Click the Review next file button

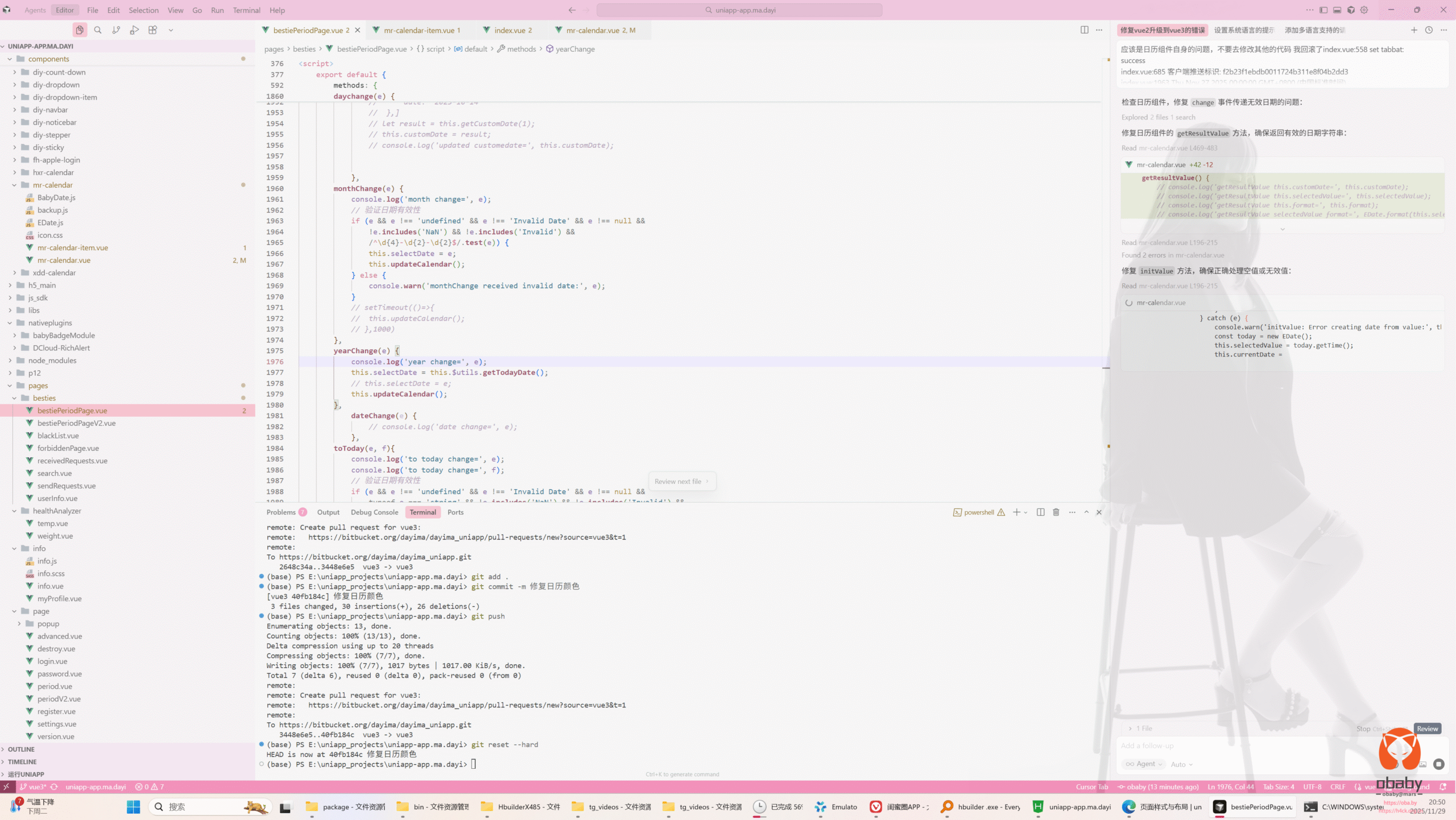coord(681,482)
